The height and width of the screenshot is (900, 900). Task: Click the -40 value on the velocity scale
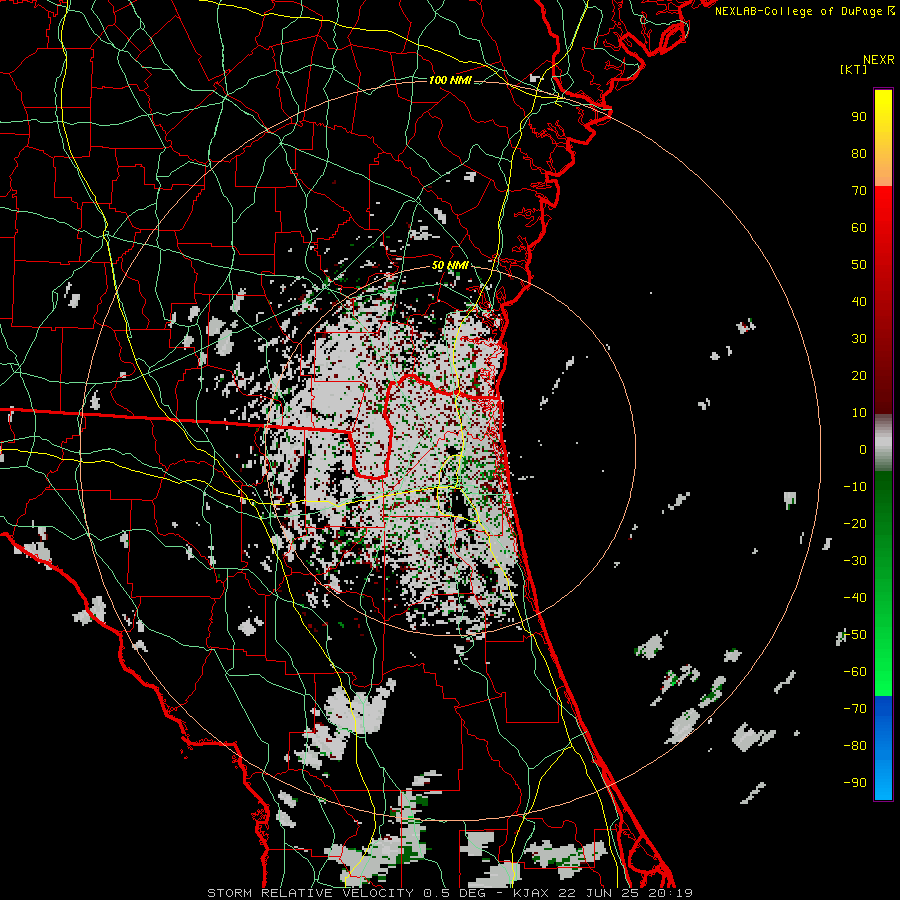pyautogui.click(x=855, y=598)
